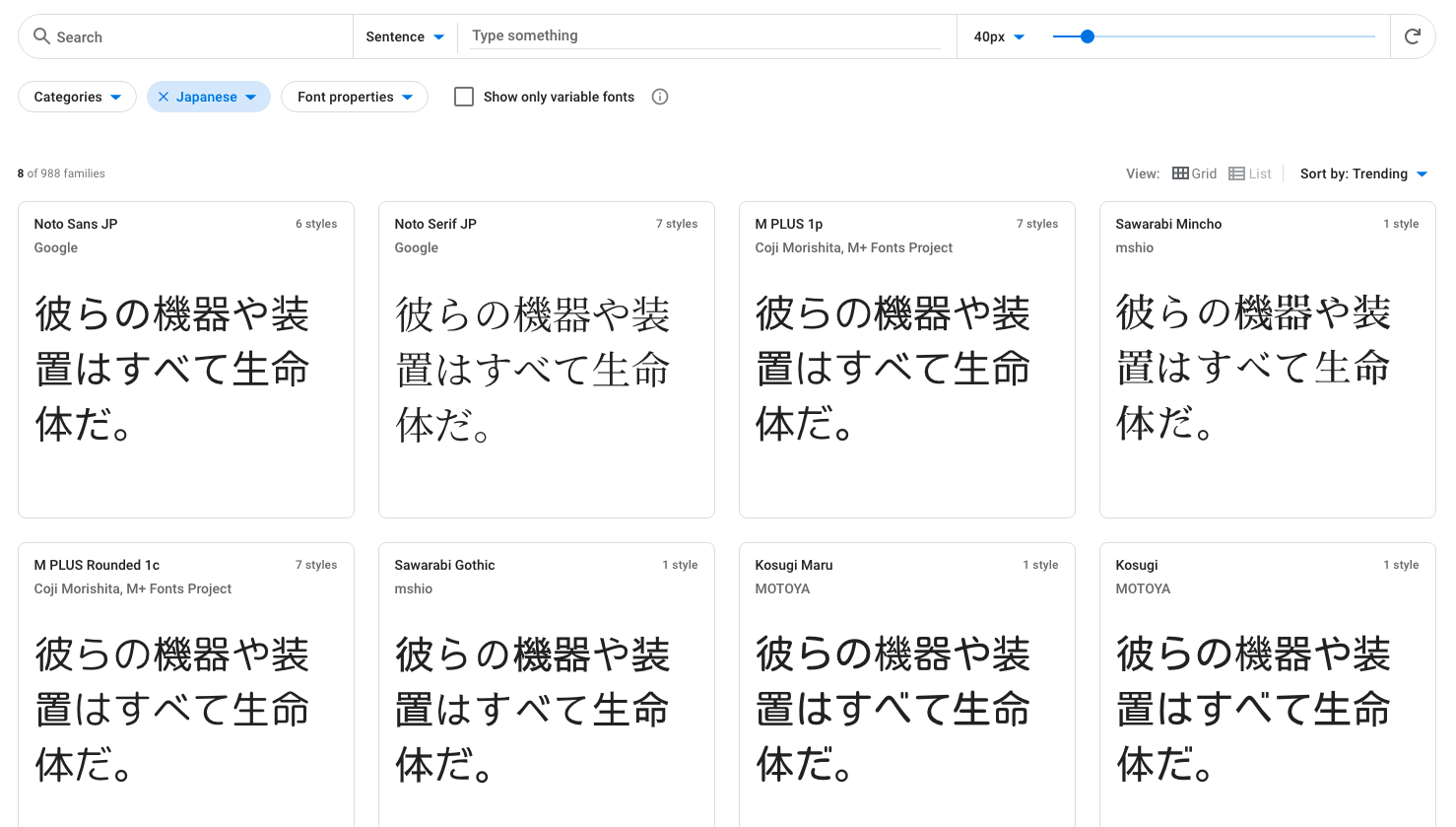Image resolution: width=1456 pixels, height=827 pixels.
Task: Open the Sentence preview type dropdown
Action: pyautogui.click(x=405, y=36)
